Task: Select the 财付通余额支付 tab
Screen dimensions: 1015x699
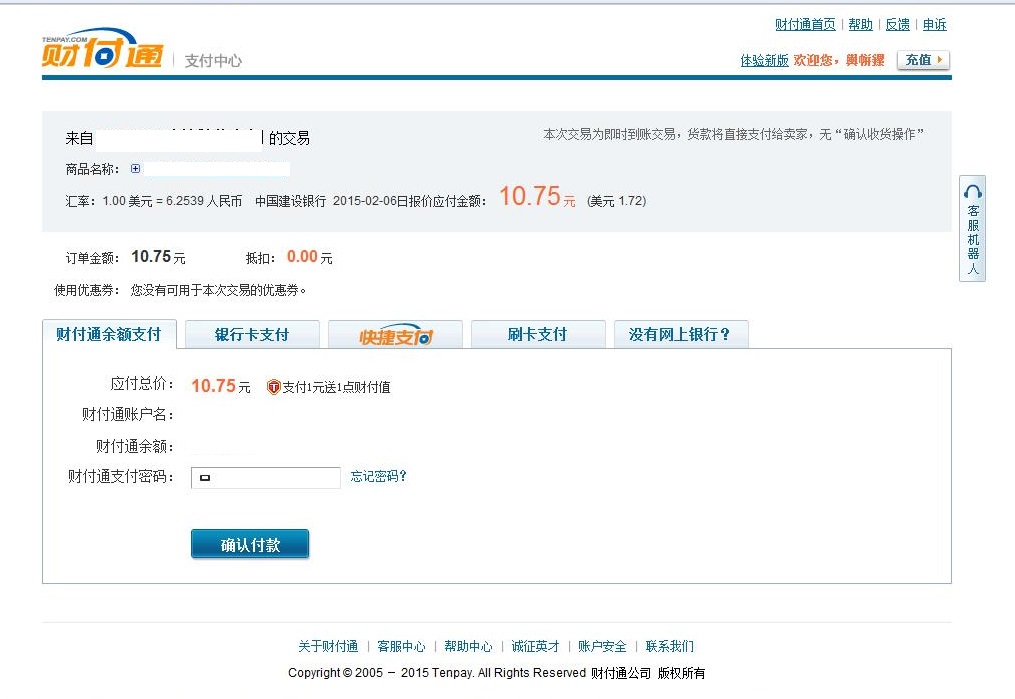Action: pos(109,334)
